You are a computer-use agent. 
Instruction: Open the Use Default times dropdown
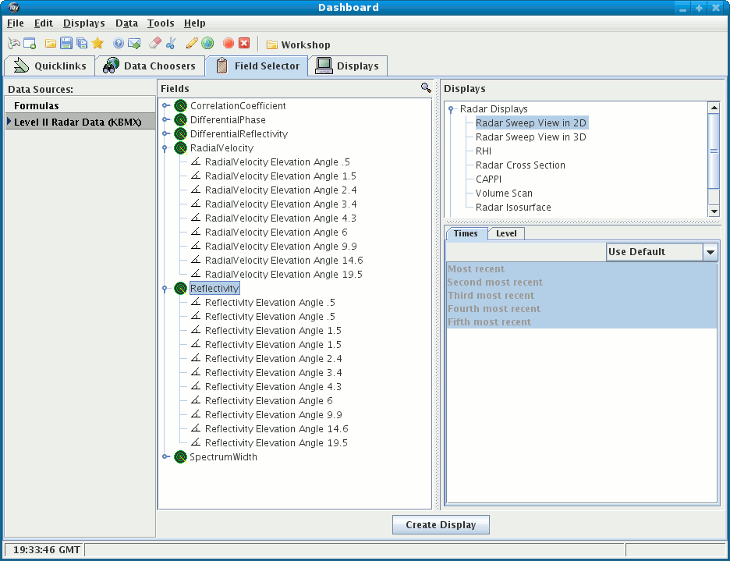click(710, 252)
